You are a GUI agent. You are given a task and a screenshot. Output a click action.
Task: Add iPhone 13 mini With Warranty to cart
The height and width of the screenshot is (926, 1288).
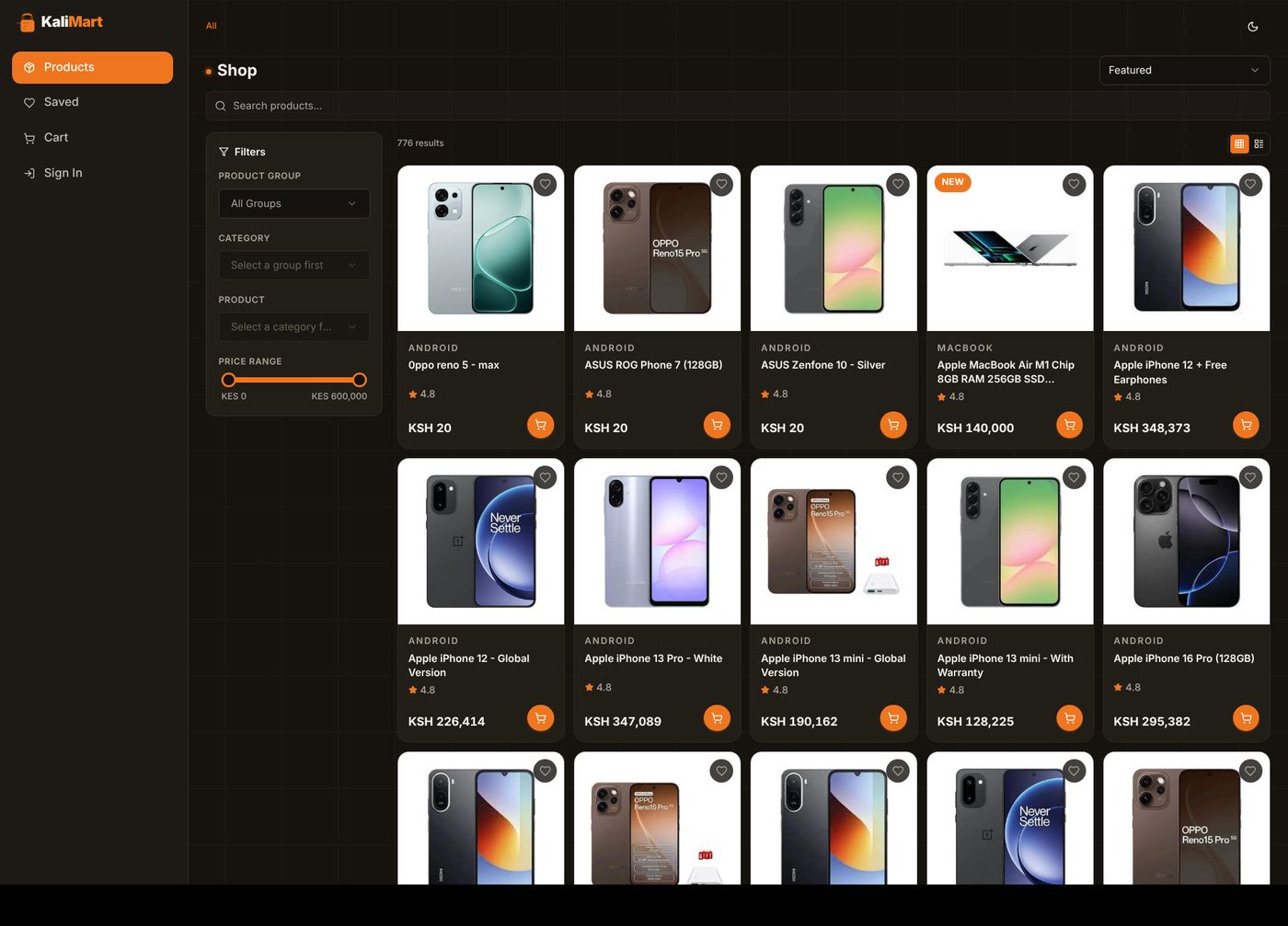1069,718
